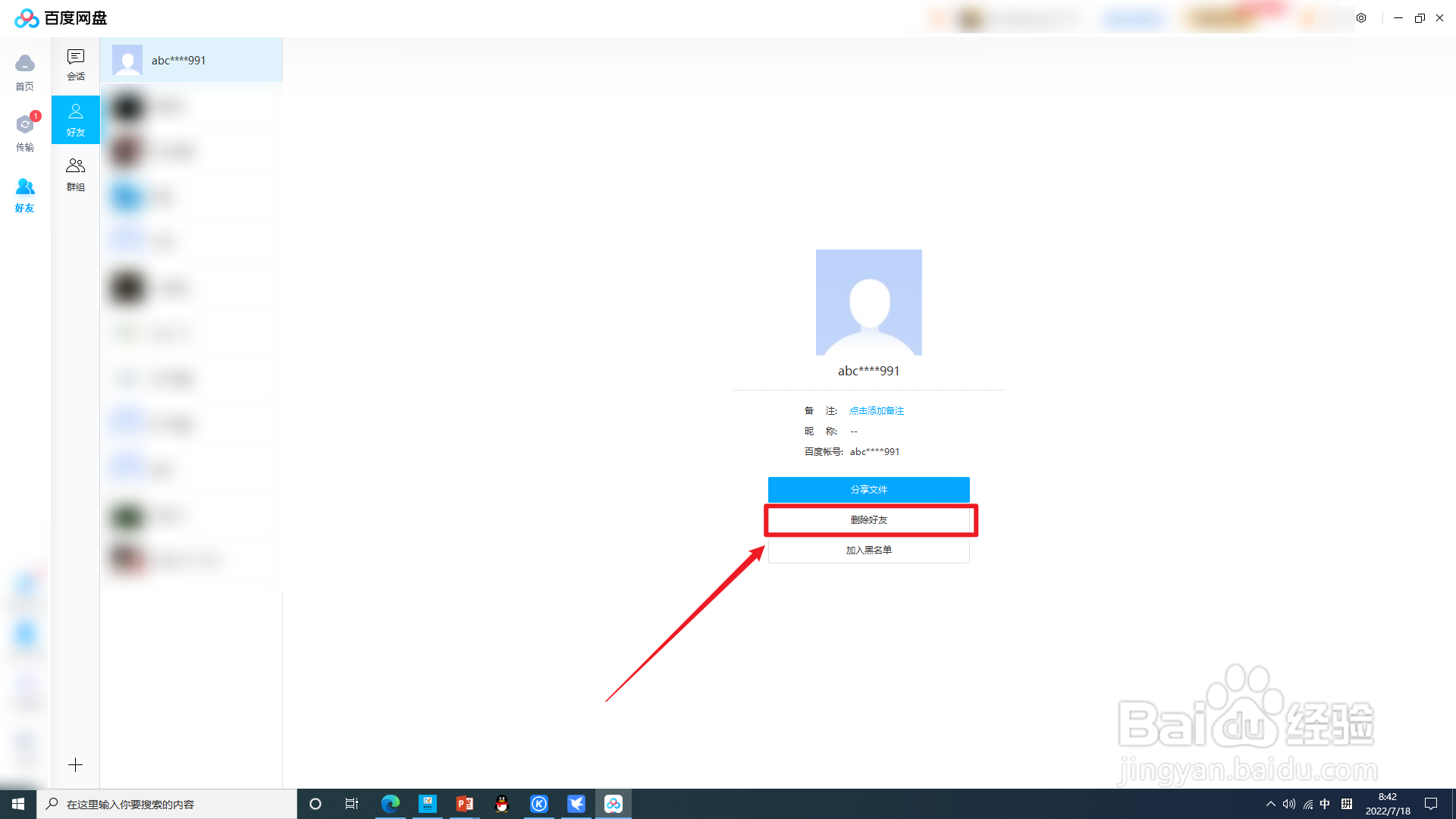Click the plus icon to add friend
1456x819 pixels.
75,764
